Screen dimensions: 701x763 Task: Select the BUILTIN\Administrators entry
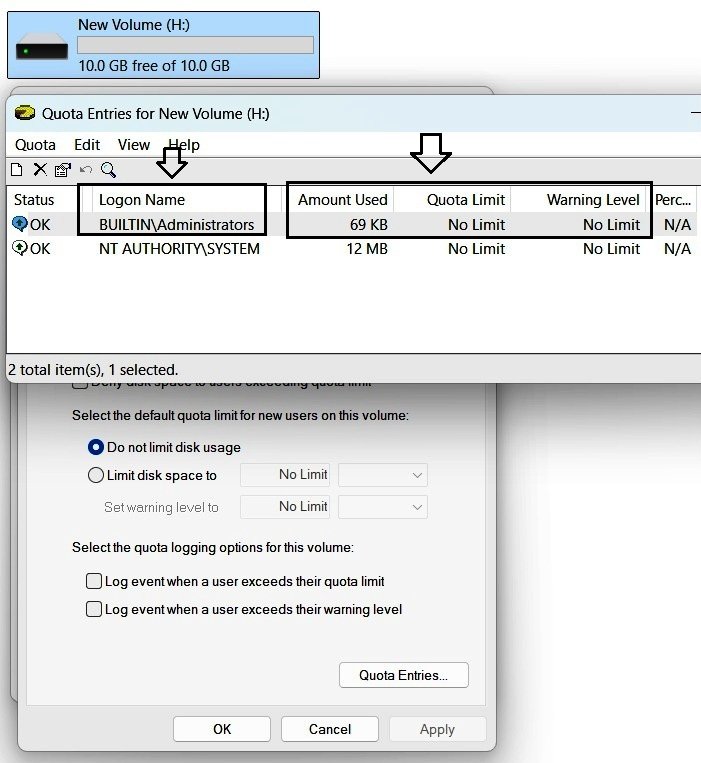click(177, 224)
